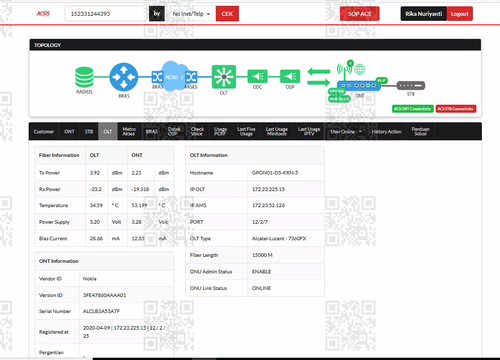The width and height of the screenshot is (500, 360).
Task: Click the ONT WiFi antenna icon
Action: pos(344,69)
